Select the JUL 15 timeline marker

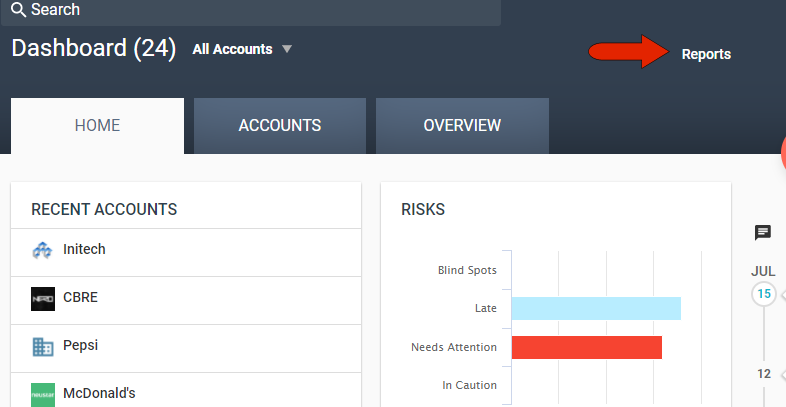(x=764, y=294)
